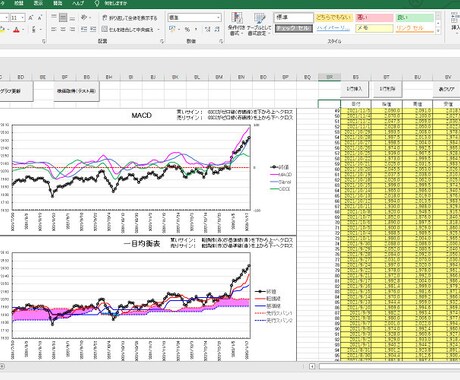Click the MACD chart title
Screen dimensions: 460x380
(141, 115)
